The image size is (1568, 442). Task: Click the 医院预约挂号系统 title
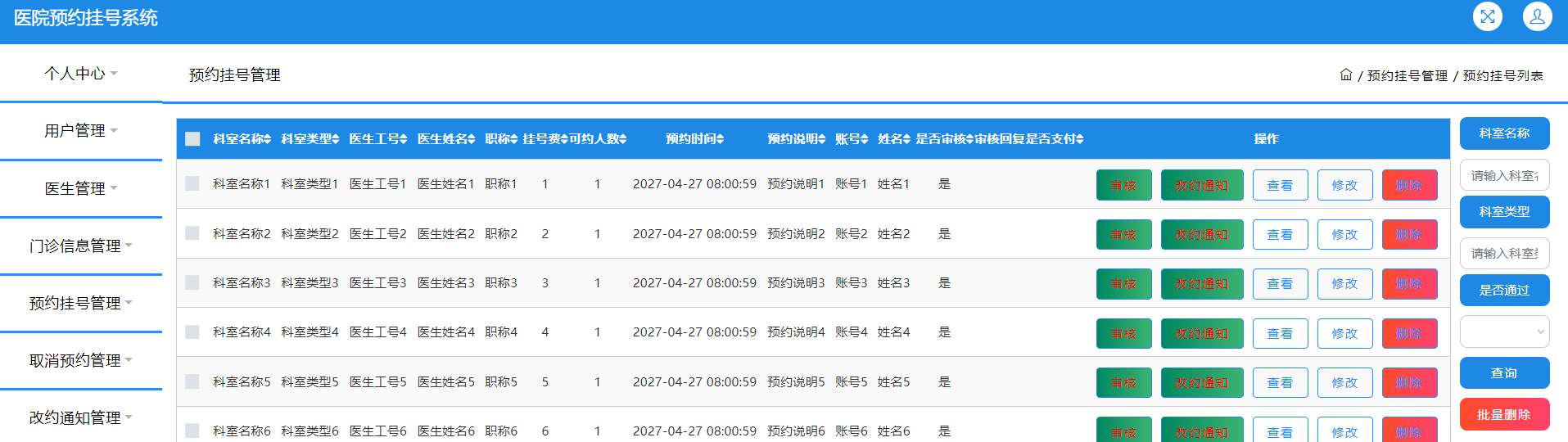coord(85,18)
